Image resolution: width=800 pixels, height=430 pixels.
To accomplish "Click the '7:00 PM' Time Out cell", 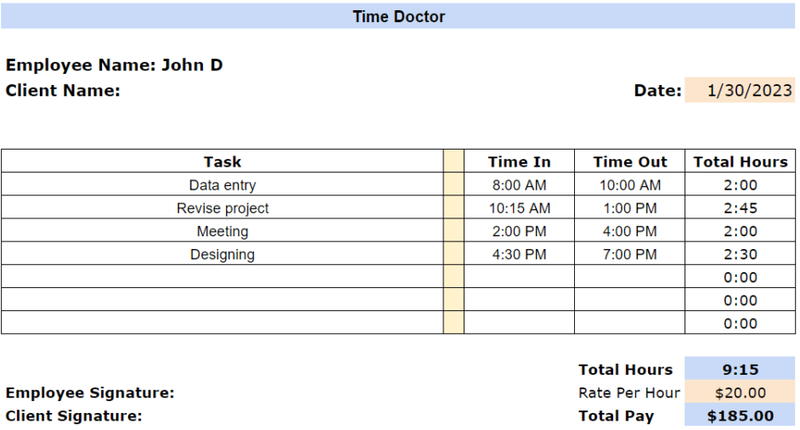I will coord(629,254).
